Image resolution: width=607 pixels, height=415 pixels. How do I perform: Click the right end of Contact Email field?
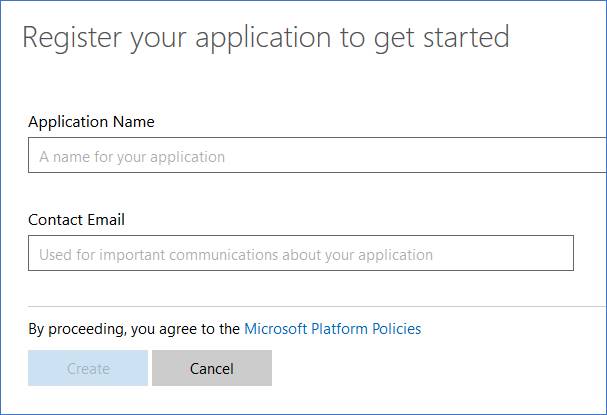coord(560,254)
